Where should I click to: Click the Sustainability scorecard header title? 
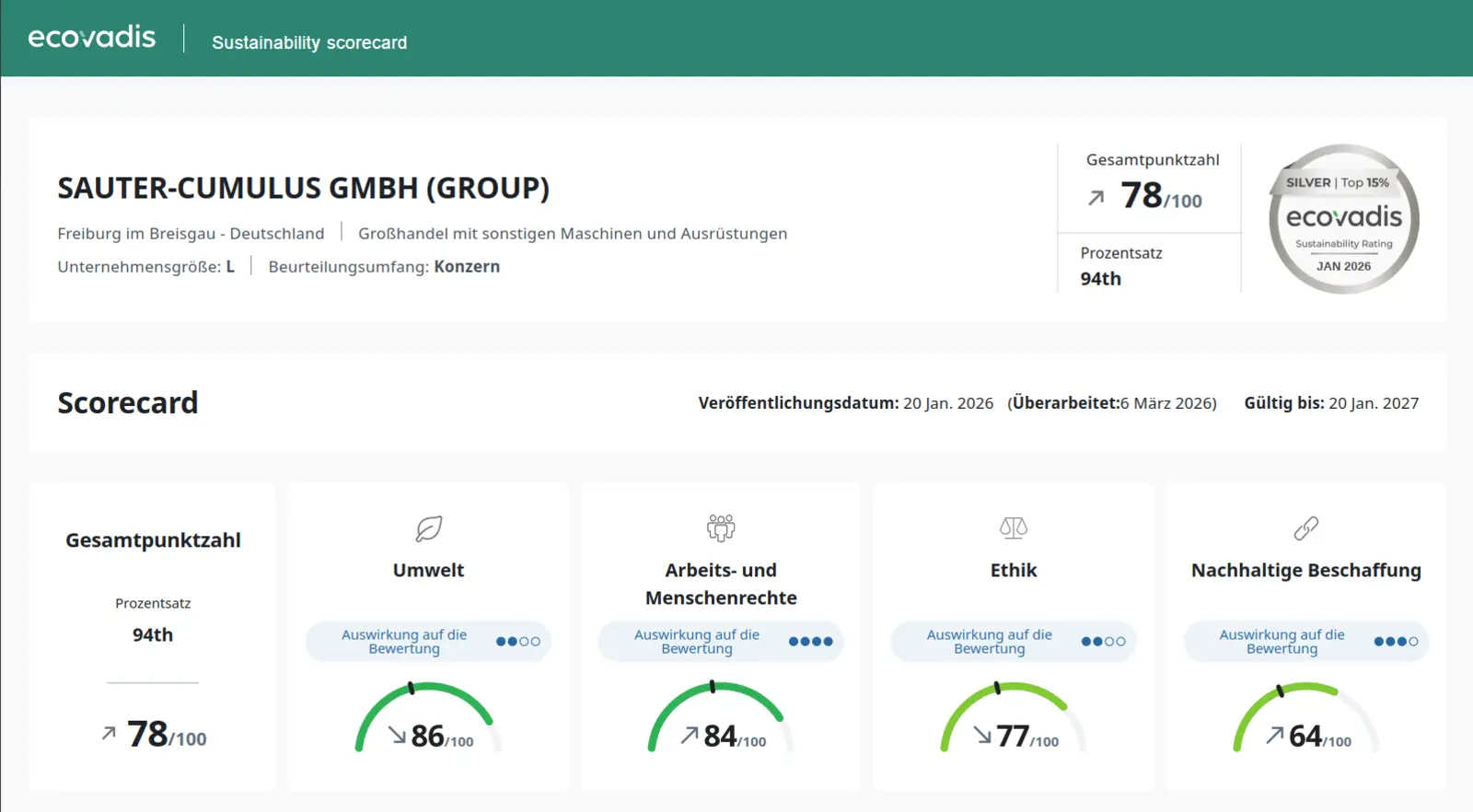pos(309,42)
